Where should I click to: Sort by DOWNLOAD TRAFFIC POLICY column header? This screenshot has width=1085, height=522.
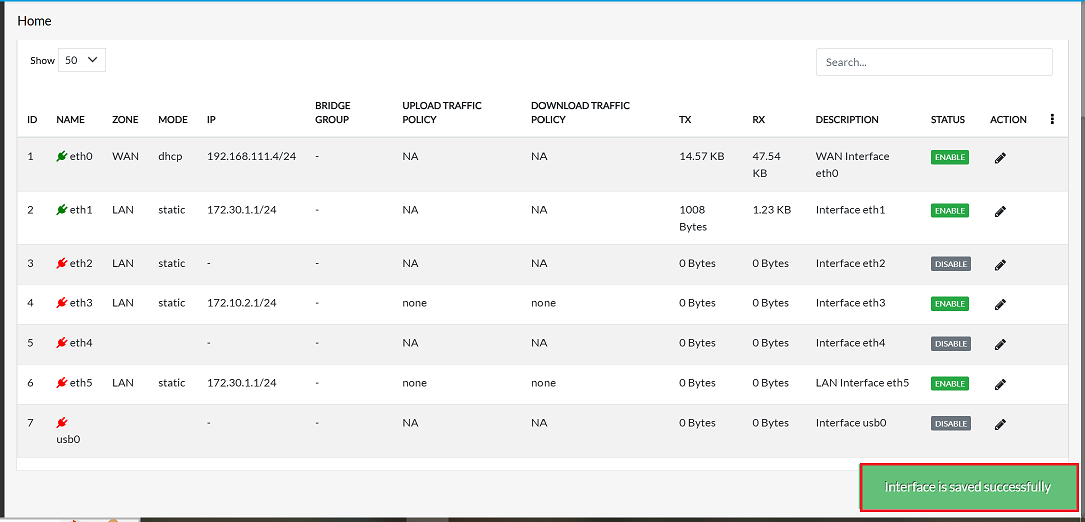click(581, 113)
